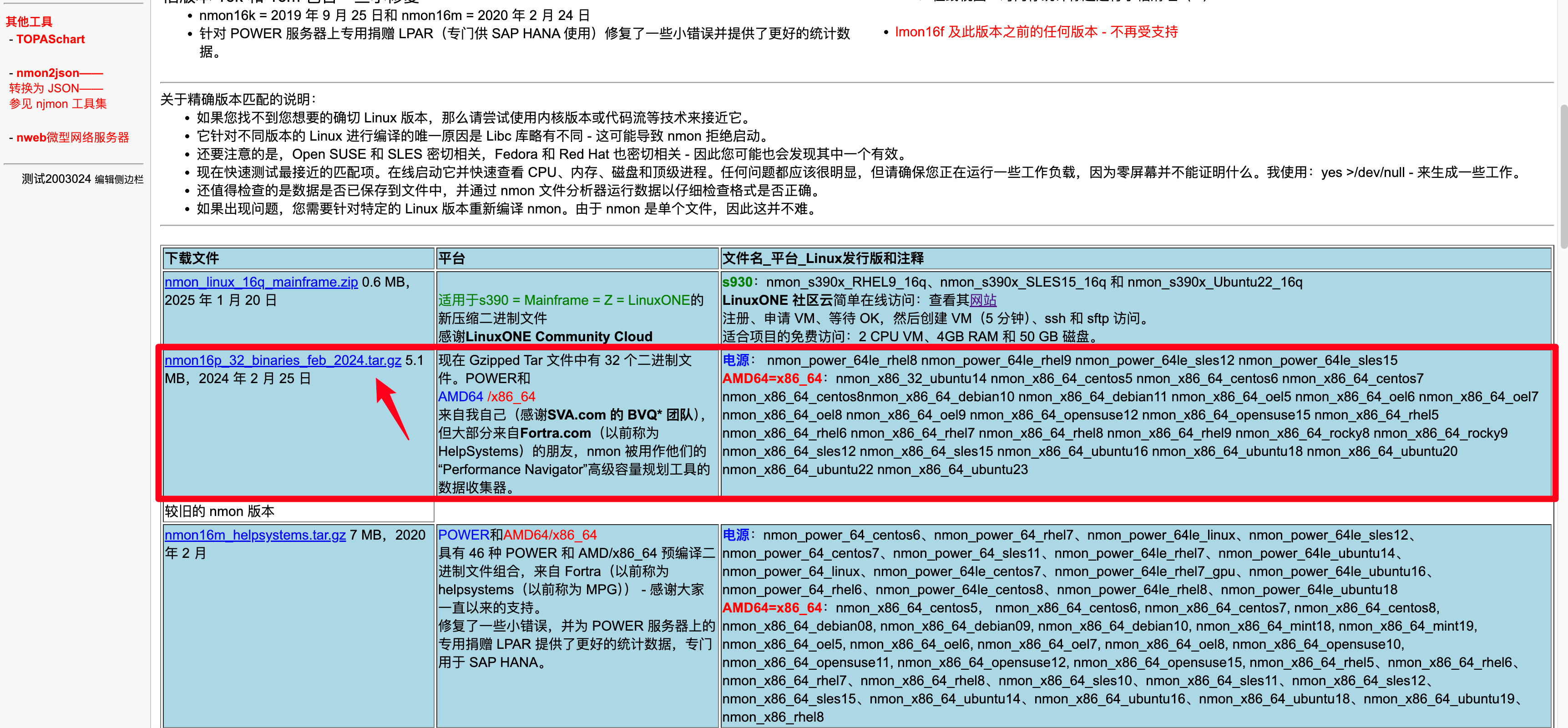Image resolution: width=1568 pixels, height=728 pixels.
Task: Click 文件名_平台_Linux发行版和注释 header
Action: pos(822,259)
